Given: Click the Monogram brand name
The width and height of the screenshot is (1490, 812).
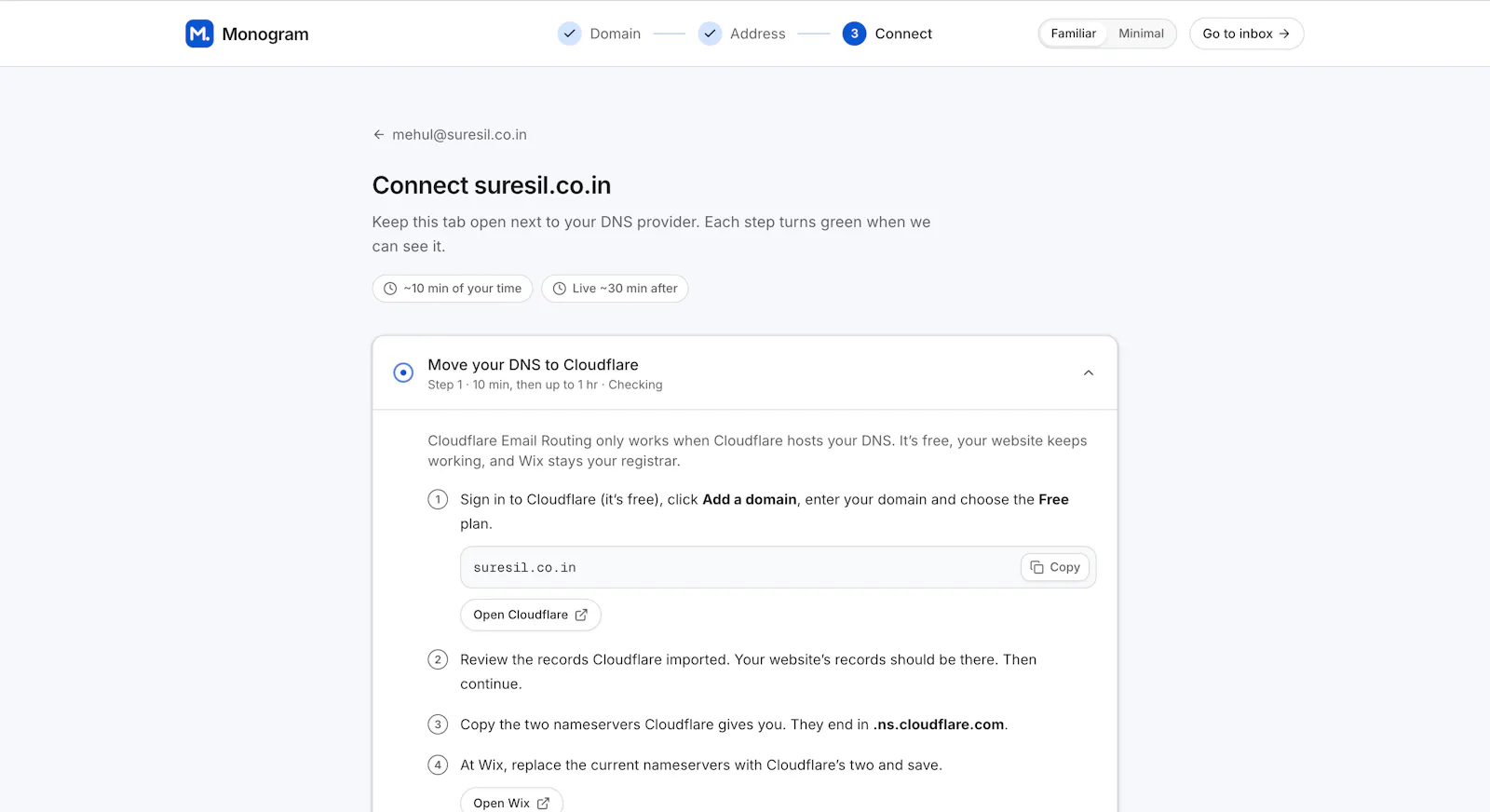Looking at the screenshot, I should click(265, 34).
